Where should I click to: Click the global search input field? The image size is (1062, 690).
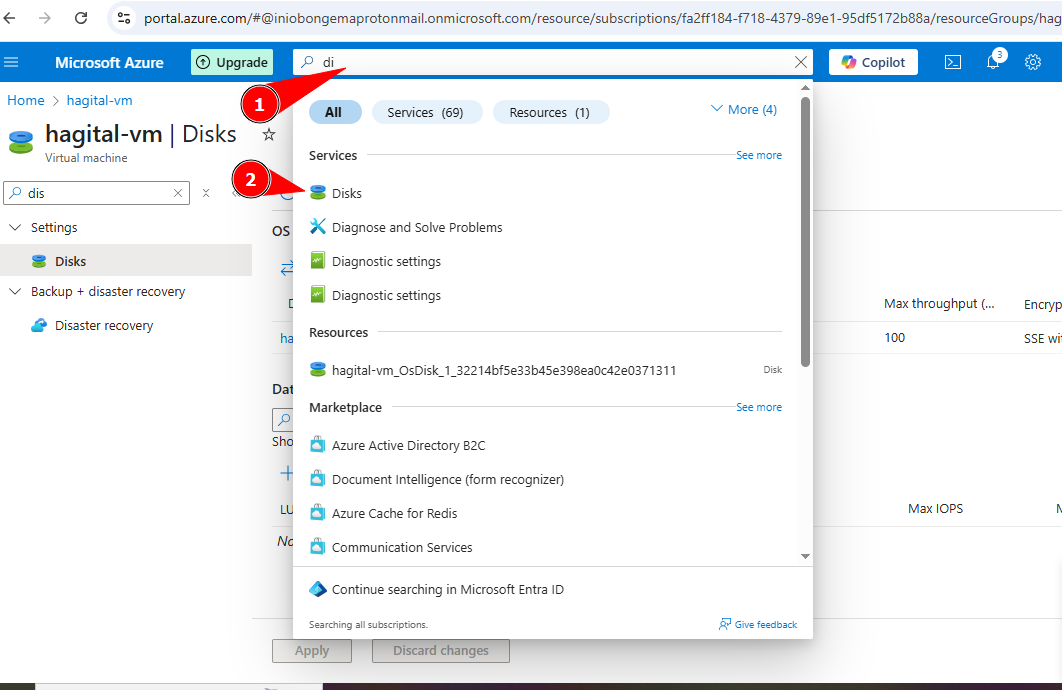tap(554, 62)
